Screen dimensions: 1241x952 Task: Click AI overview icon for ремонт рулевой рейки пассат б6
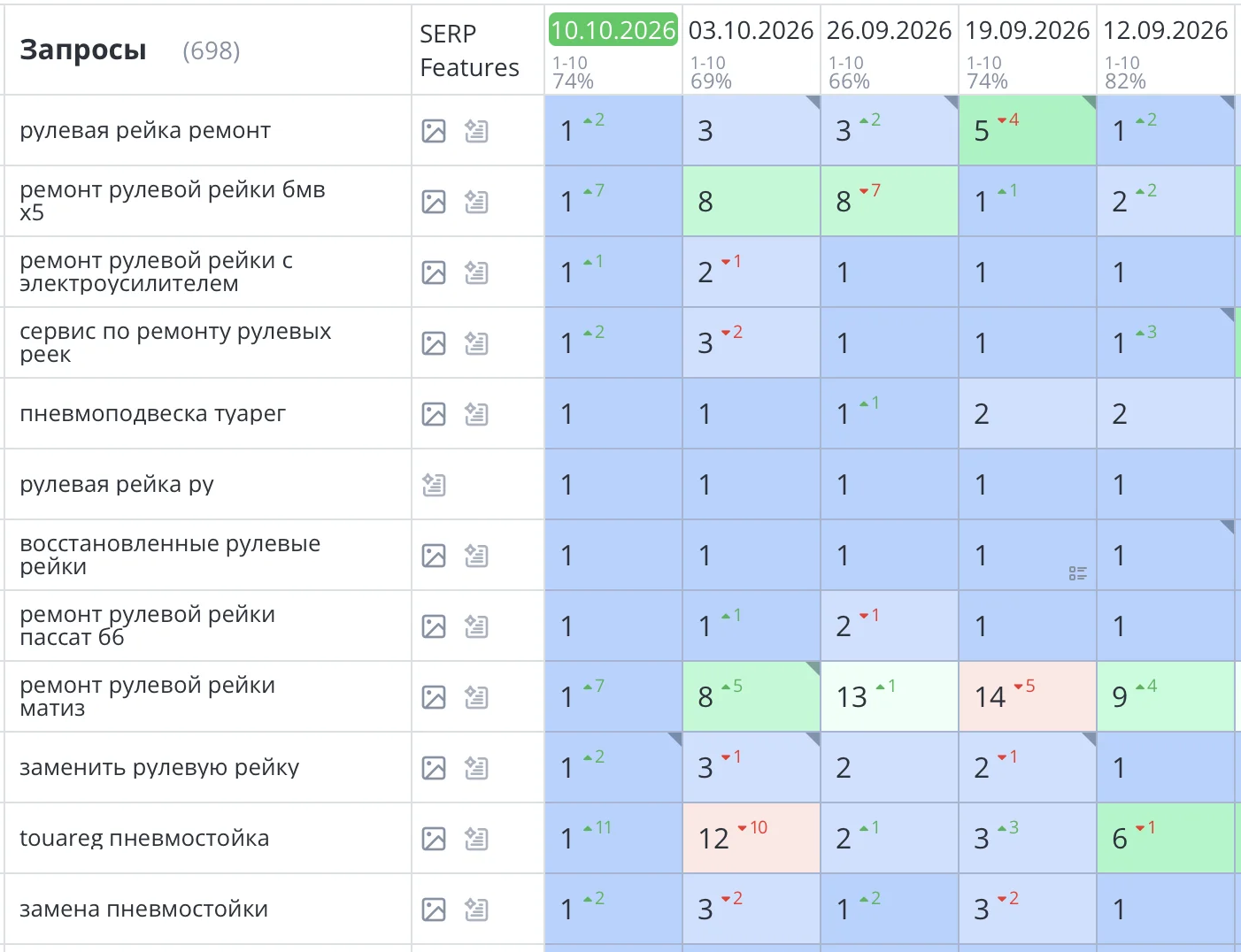476,626
